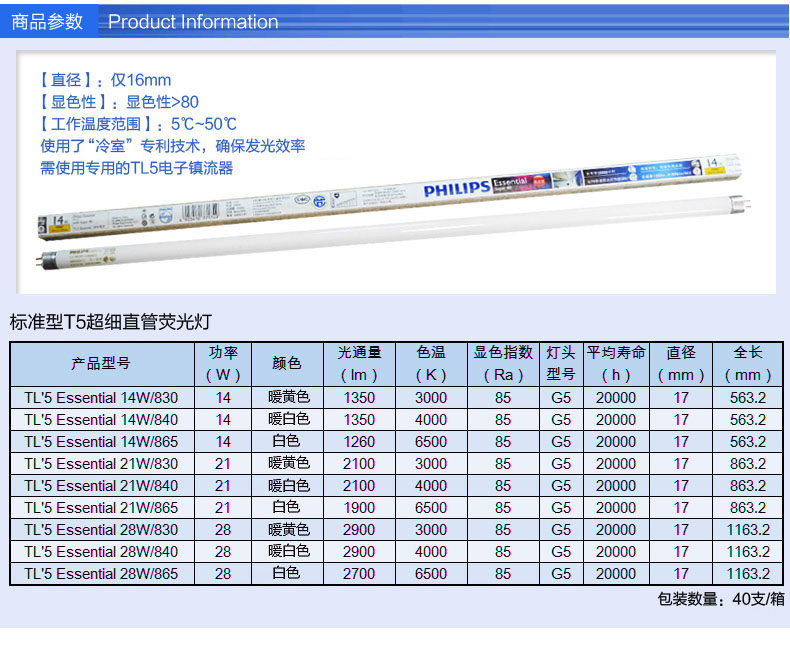Click the 1900 luminous flux value

click(x=359, y=508)
